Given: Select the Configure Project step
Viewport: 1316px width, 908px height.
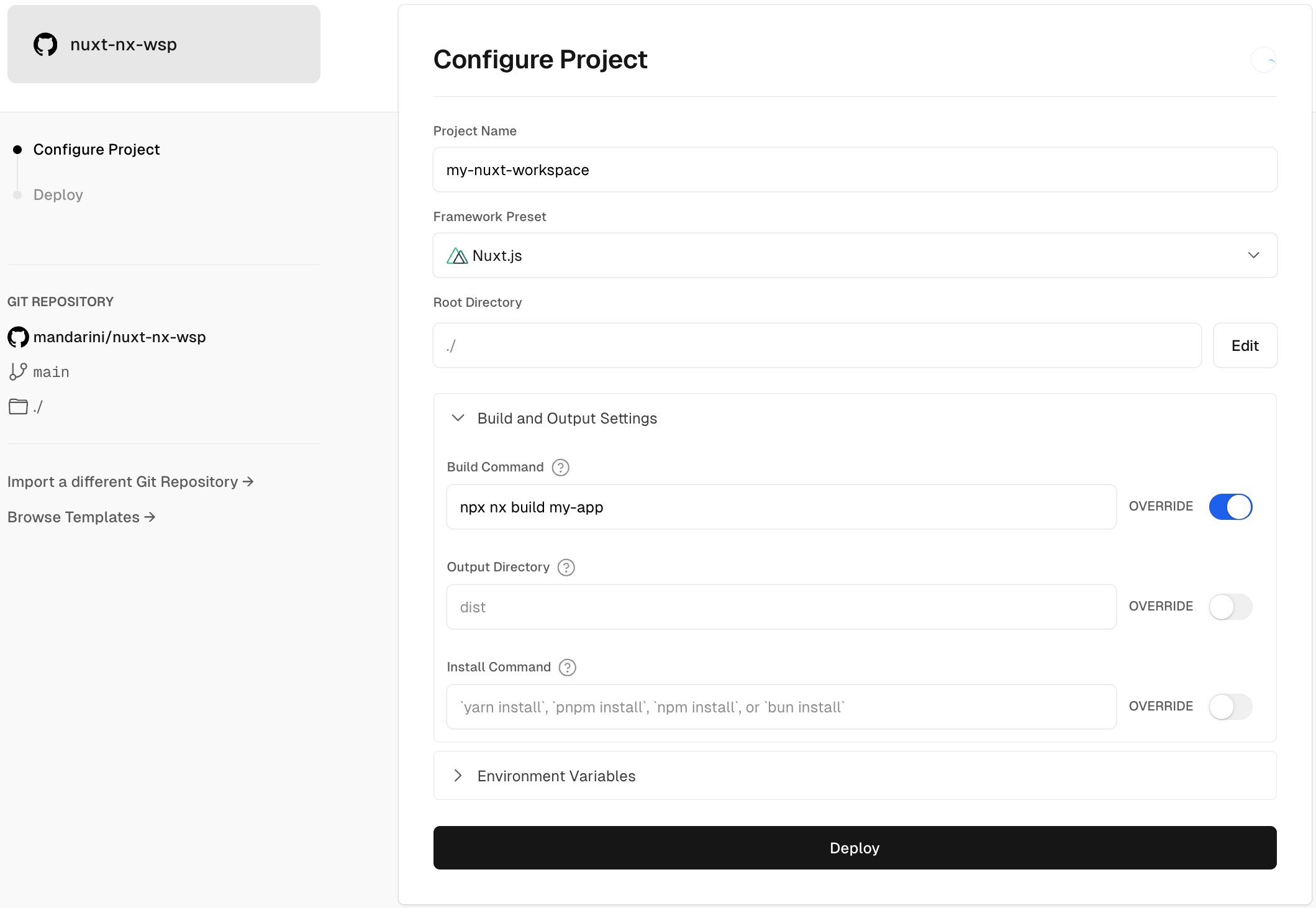Looking at the screenshot, I should (x=96, y=149).
